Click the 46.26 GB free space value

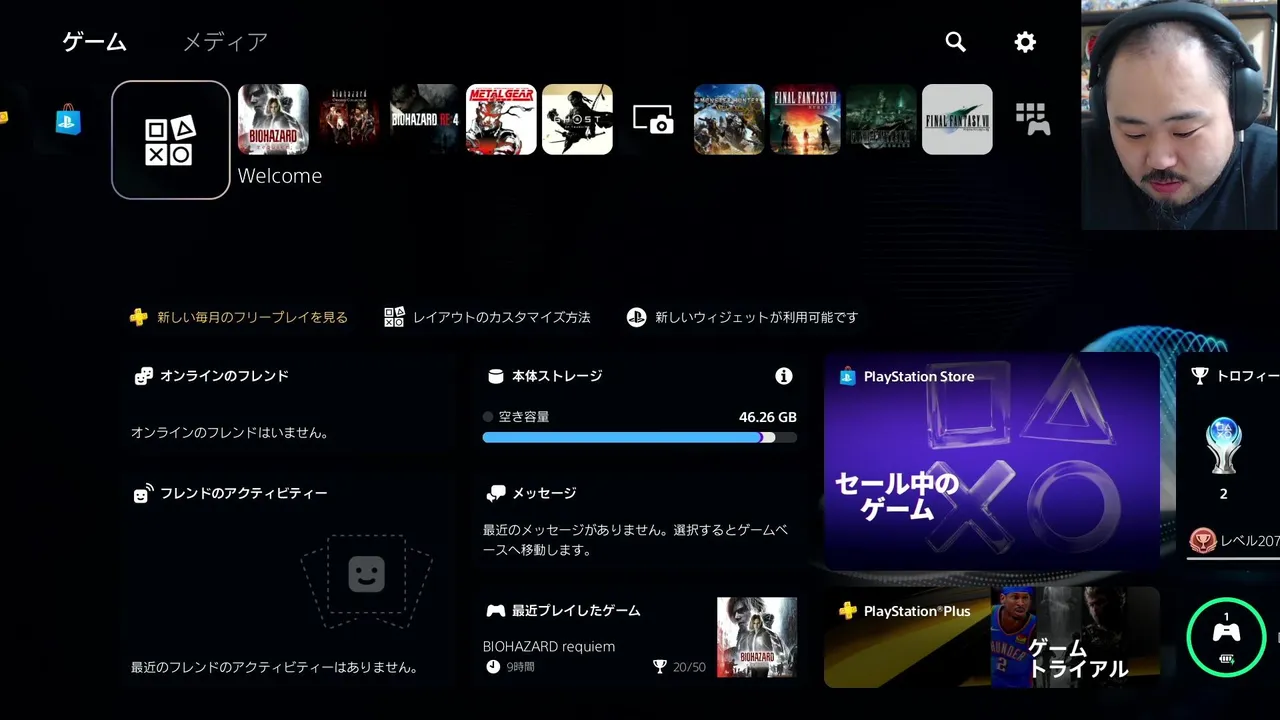(768, 417)
